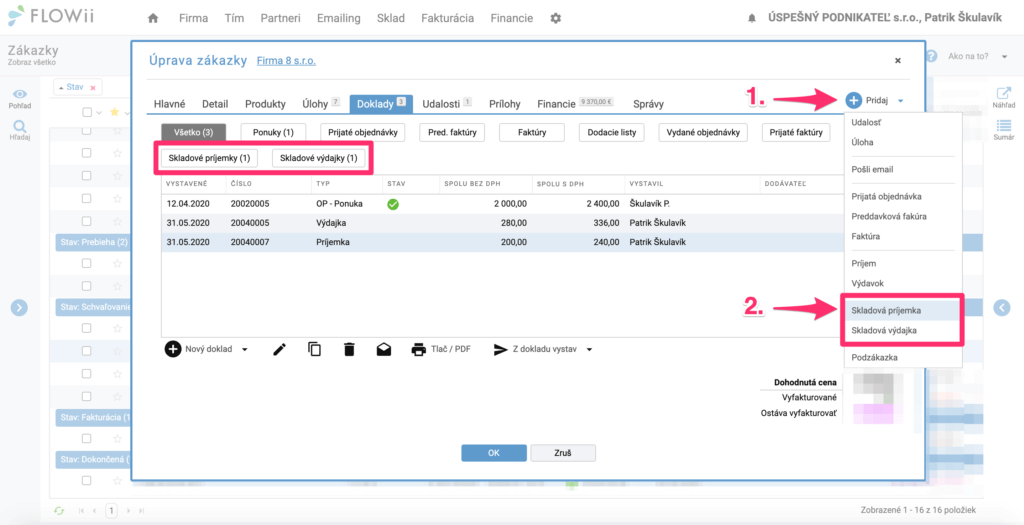Collapse the Stav: Fakturácia group header
1024x525 pixels.
coord(93,418)
